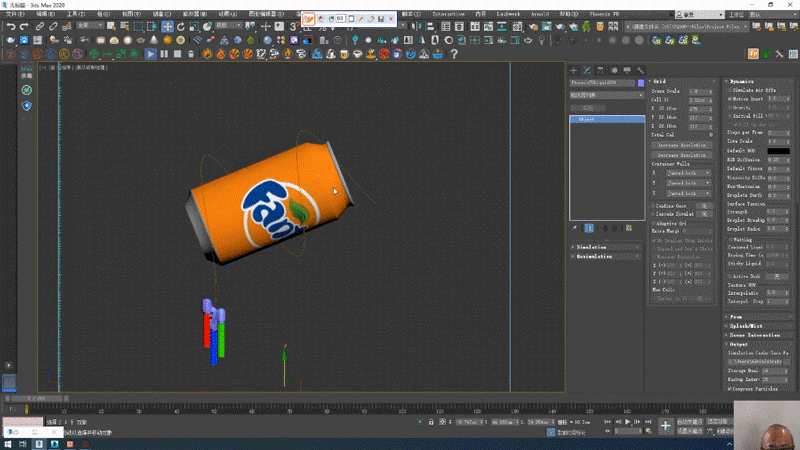Toggle the Gravity checkbox
800x450 pixels.
(730, 108)
